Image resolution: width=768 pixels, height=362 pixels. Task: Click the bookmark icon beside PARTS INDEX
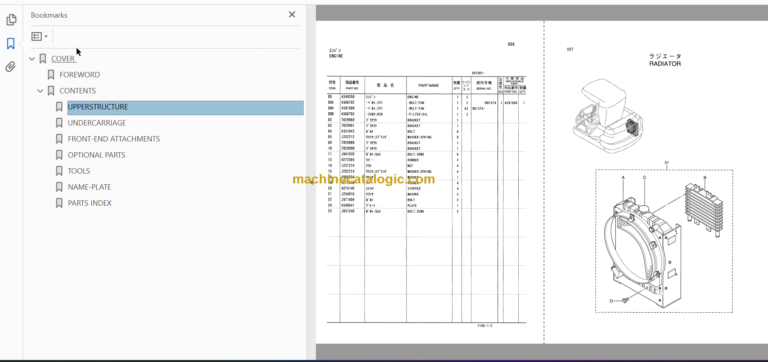click(x=59, y=203)
